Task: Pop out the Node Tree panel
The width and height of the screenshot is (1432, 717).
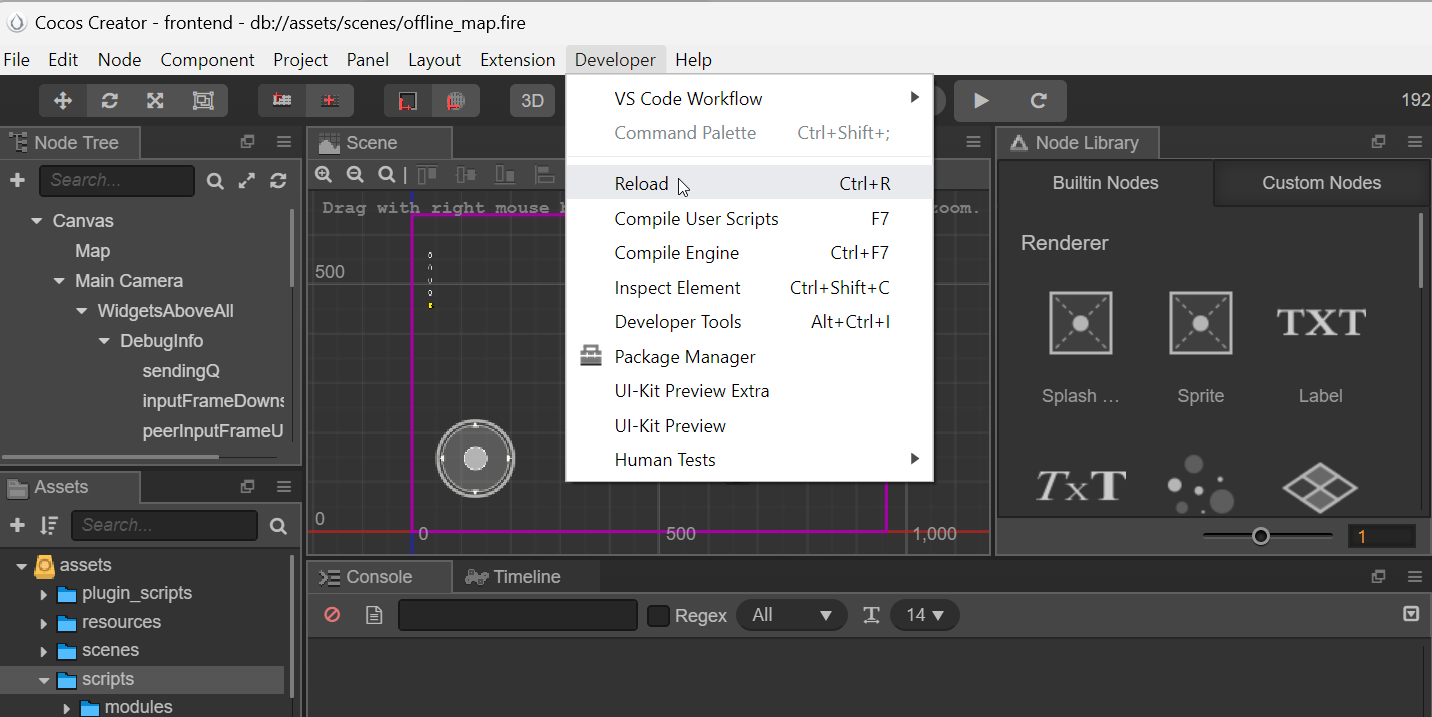Action: tap(248, 142)
